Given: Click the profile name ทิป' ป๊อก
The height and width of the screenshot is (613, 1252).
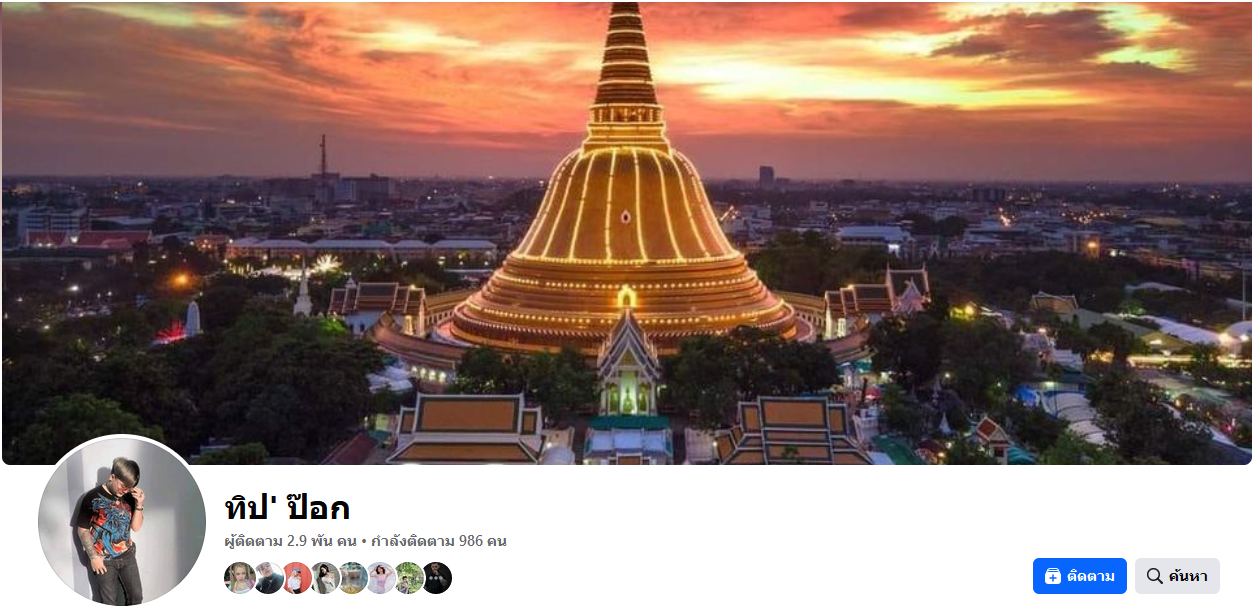Looking at the screenshot, I should tap(288, 507).
